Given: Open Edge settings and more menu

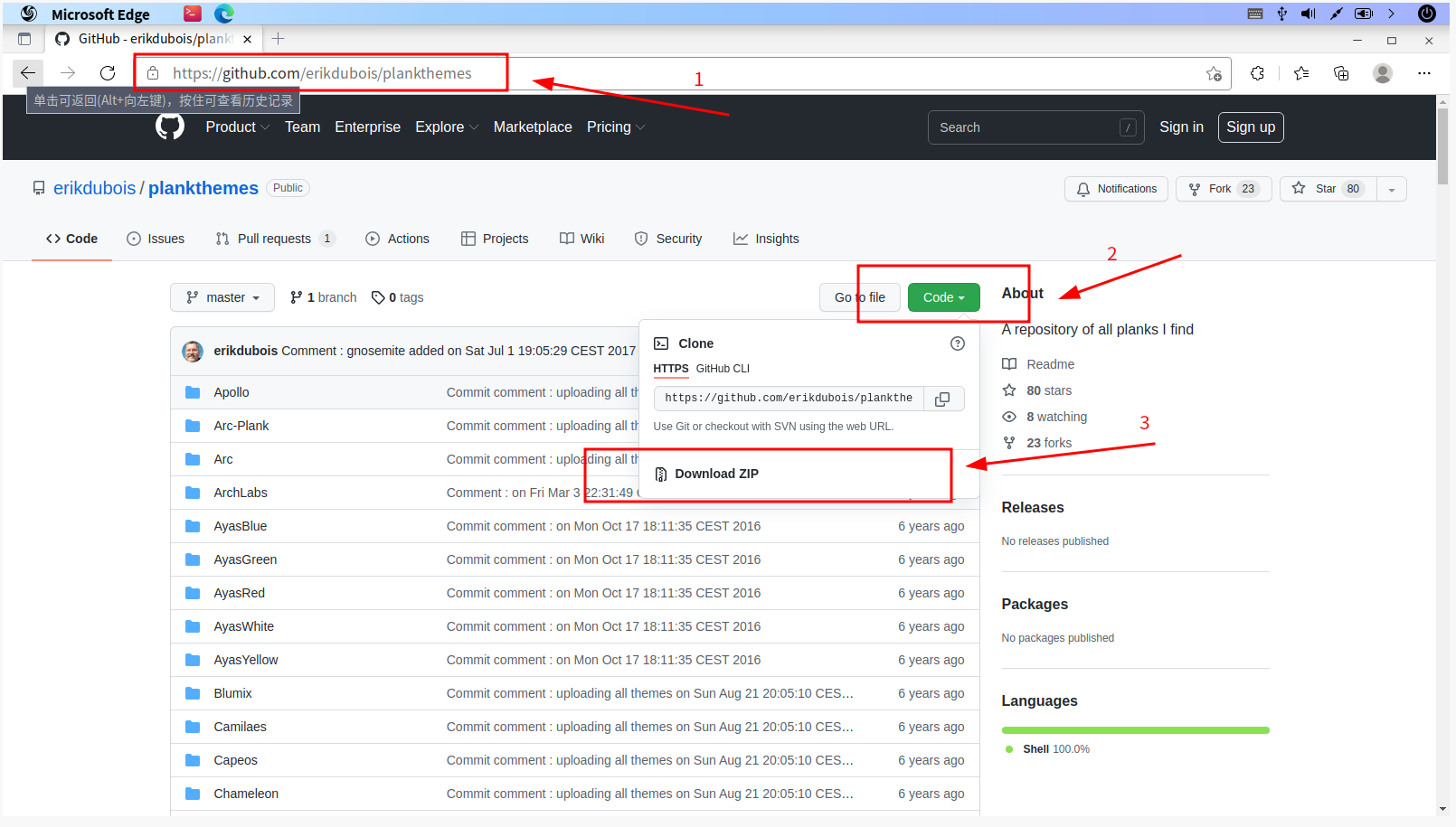Looking at the screenshot, I should click(1424, 73).
